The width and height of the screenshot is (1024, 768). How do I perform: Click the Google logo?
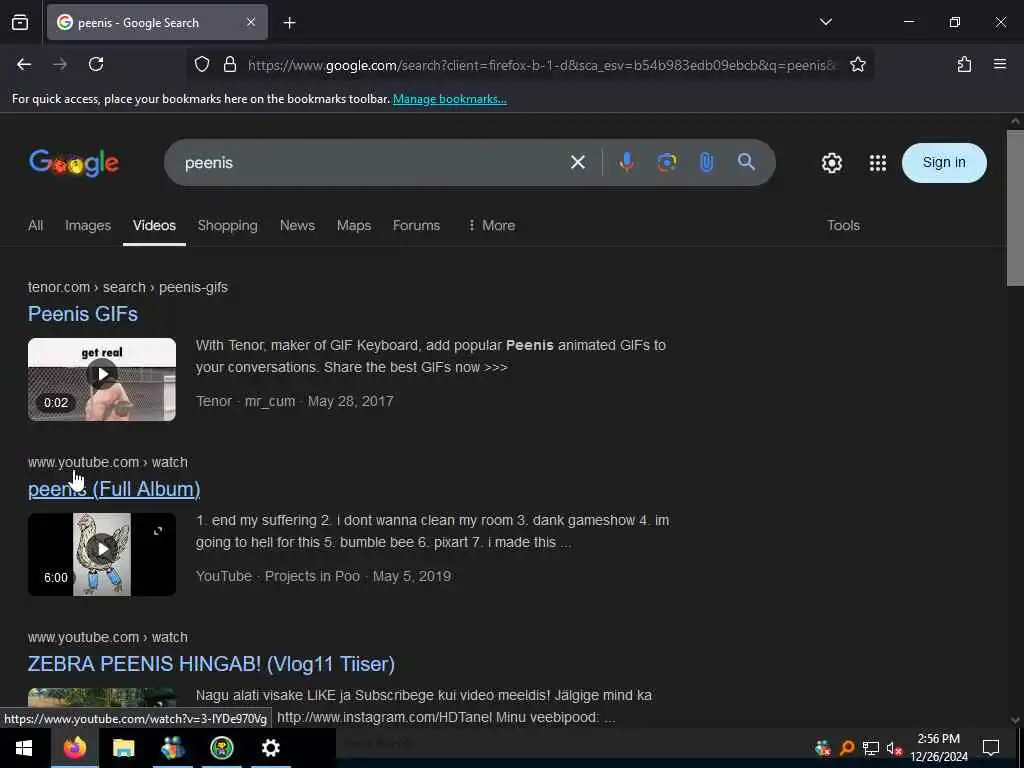(x=74, y=163)
